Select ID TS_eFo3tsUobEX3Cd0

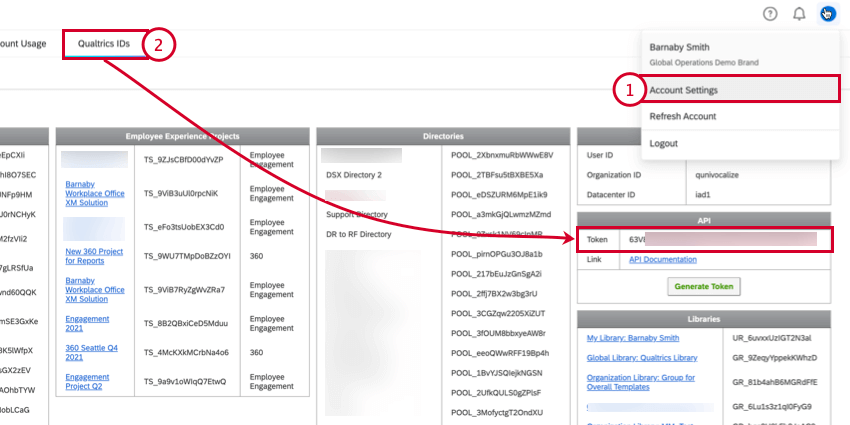(x=184, y=227)
